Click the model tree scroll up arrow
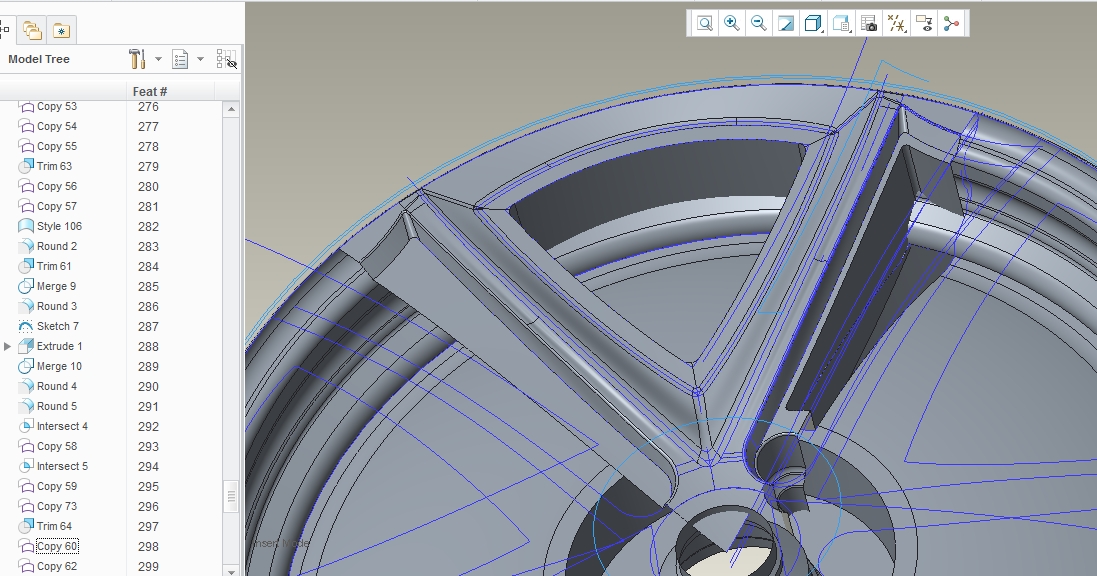Screen dimensions: 1097x576 pyautogui.click(x=231, y=109)
